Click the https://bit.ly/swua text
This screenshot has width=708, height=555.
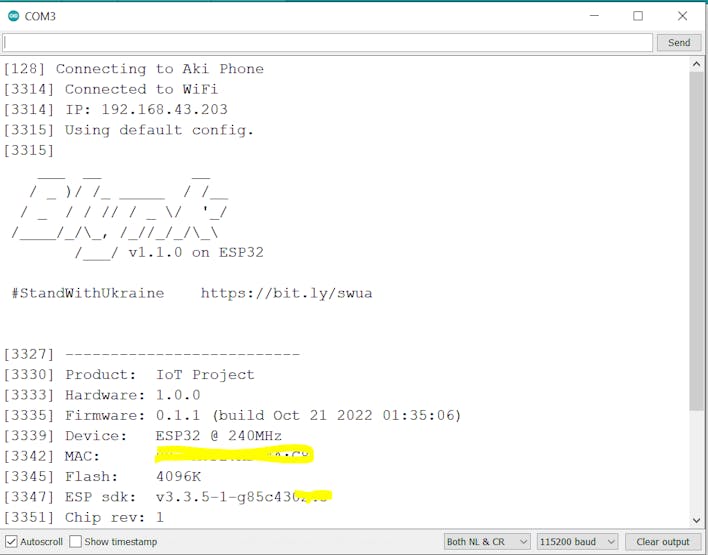(x=286, y=294)
